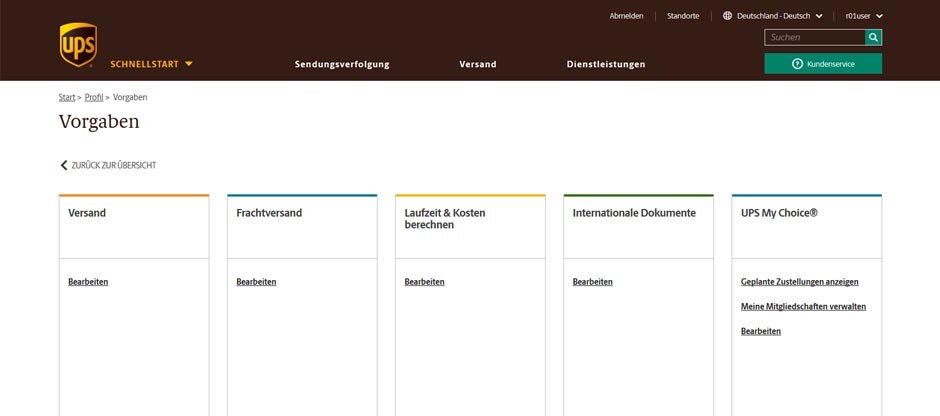
Task: Click into the Suchen search field
Action: [x=814, y=37]
